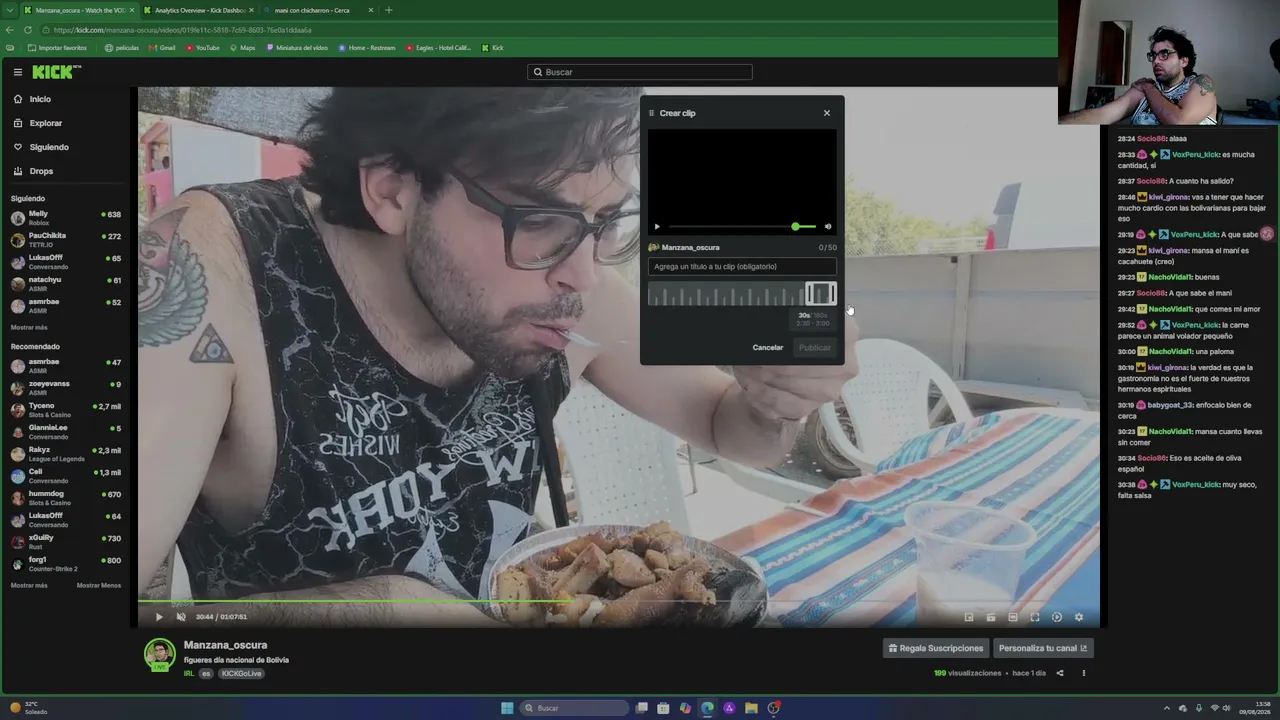This screenshot has height=720, width=1280.
Task: Grab the Crear clip dialog drag handle
Action: point(652,113)
